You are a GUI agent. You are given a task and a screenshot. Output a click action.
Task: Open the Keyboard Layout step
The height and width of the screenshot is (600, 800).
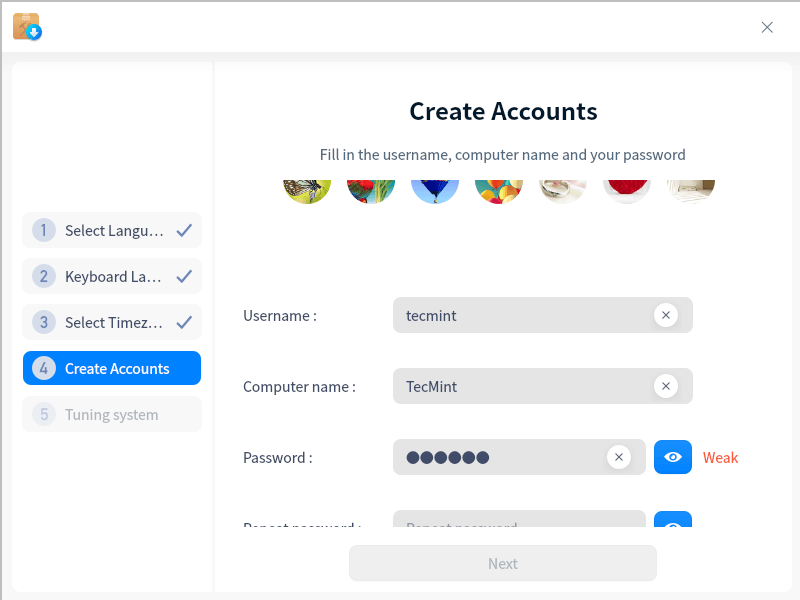pos(112,277)
